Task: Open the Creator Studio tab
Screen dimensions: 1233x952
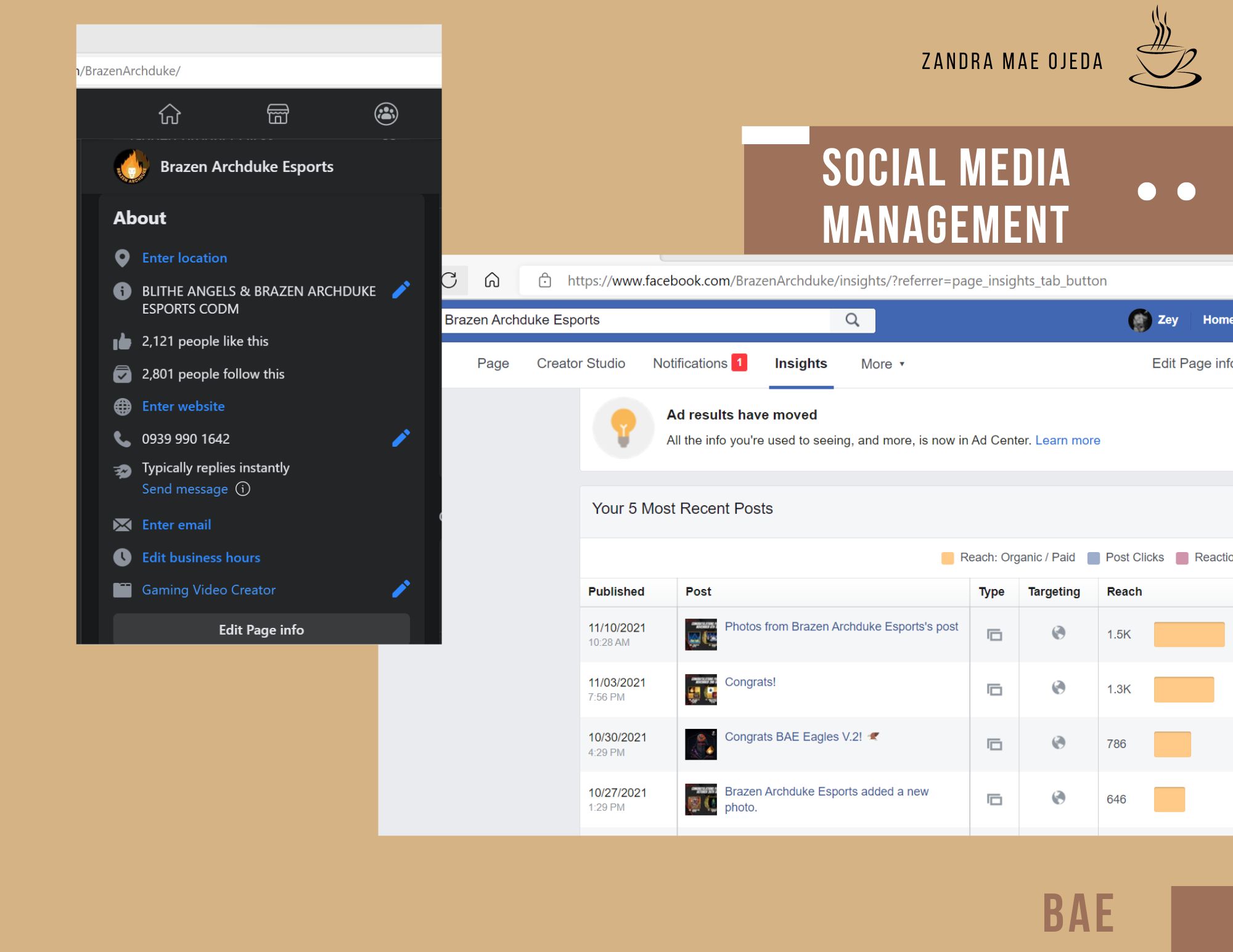Action: point(581,363)
